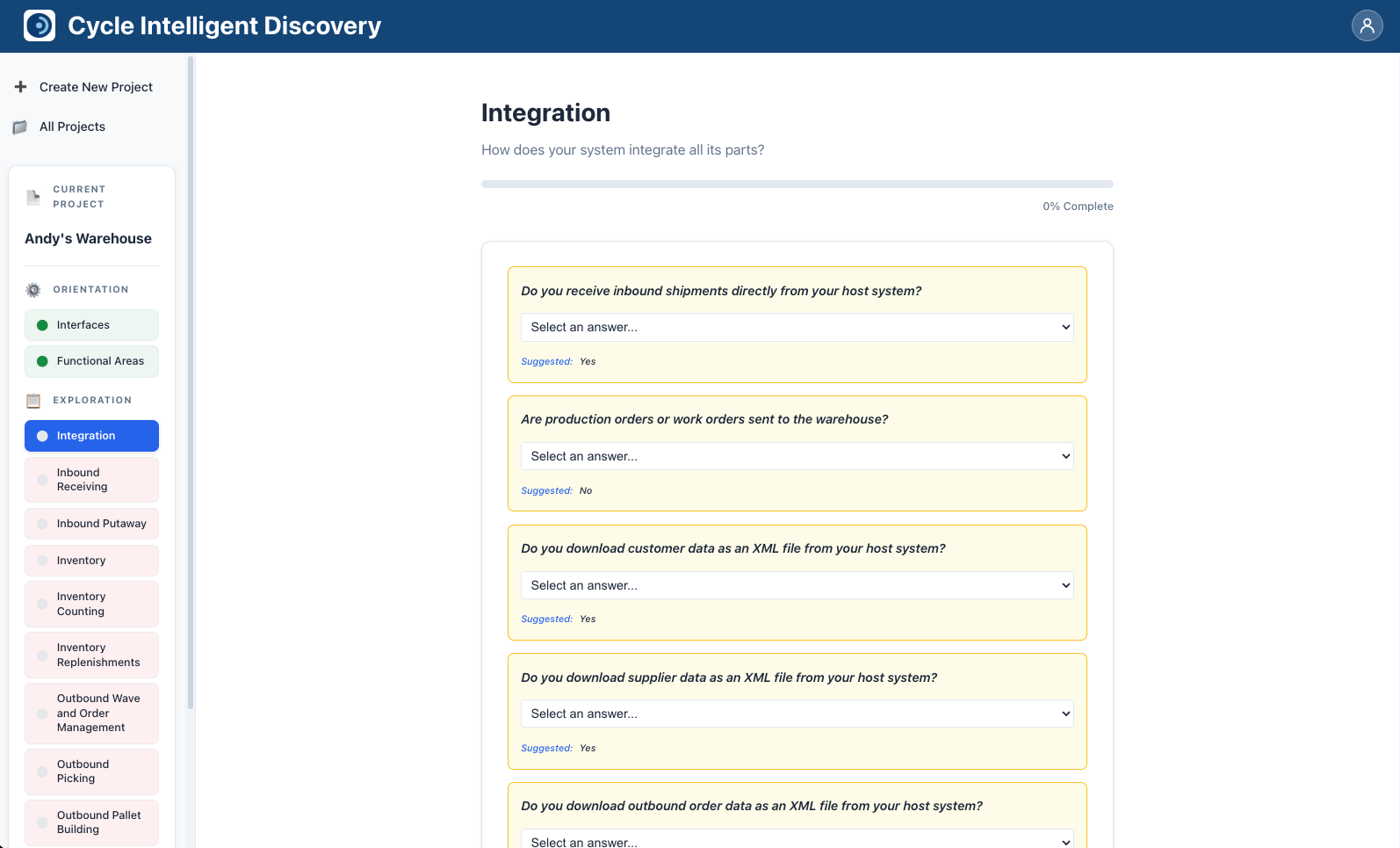This screenshot has height=848, width=1400.
Task: Click the EXPLORATION section label
Action: [x=92, y=401]
